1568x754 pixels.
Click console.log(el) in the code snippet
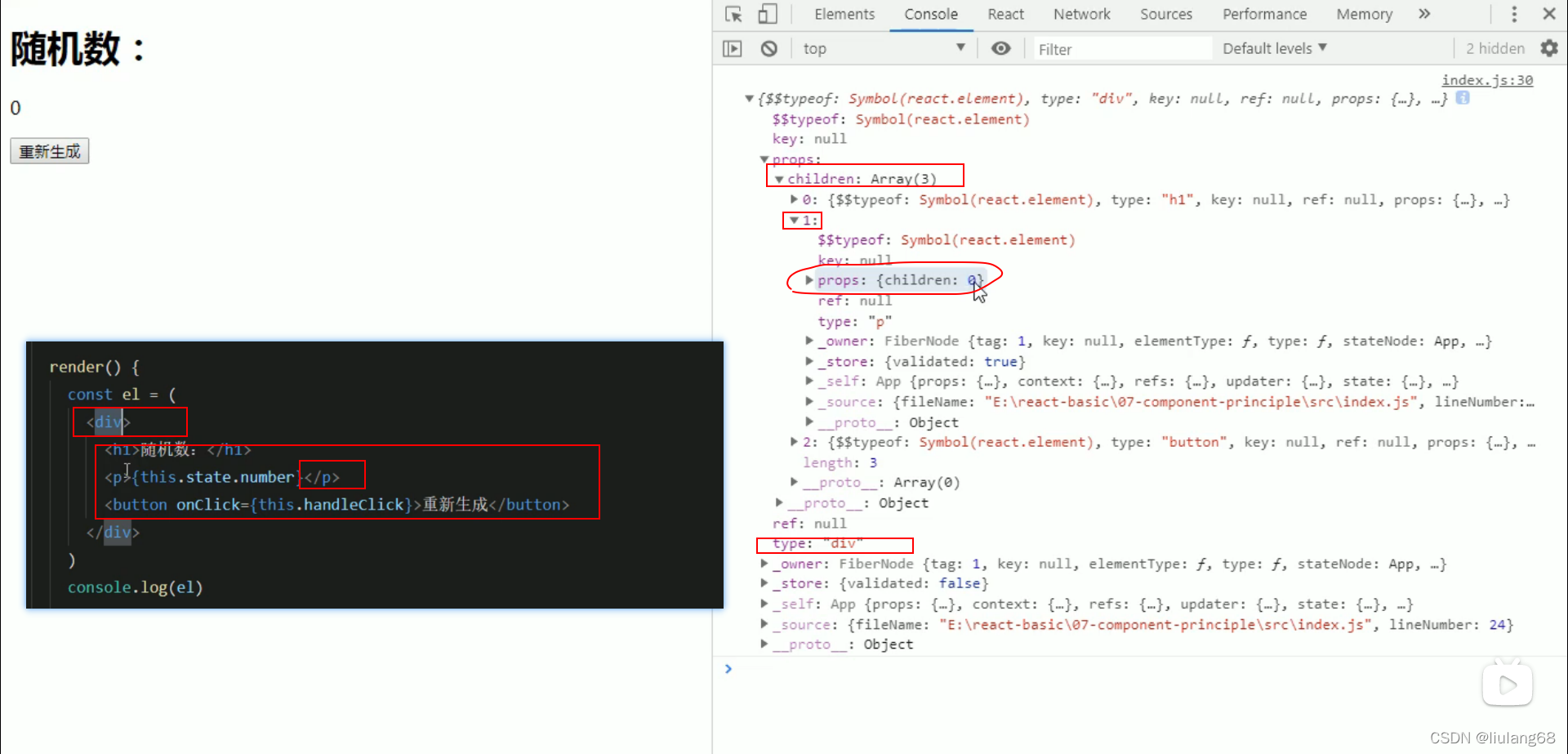pyautogui.click(x=135, y=587)
